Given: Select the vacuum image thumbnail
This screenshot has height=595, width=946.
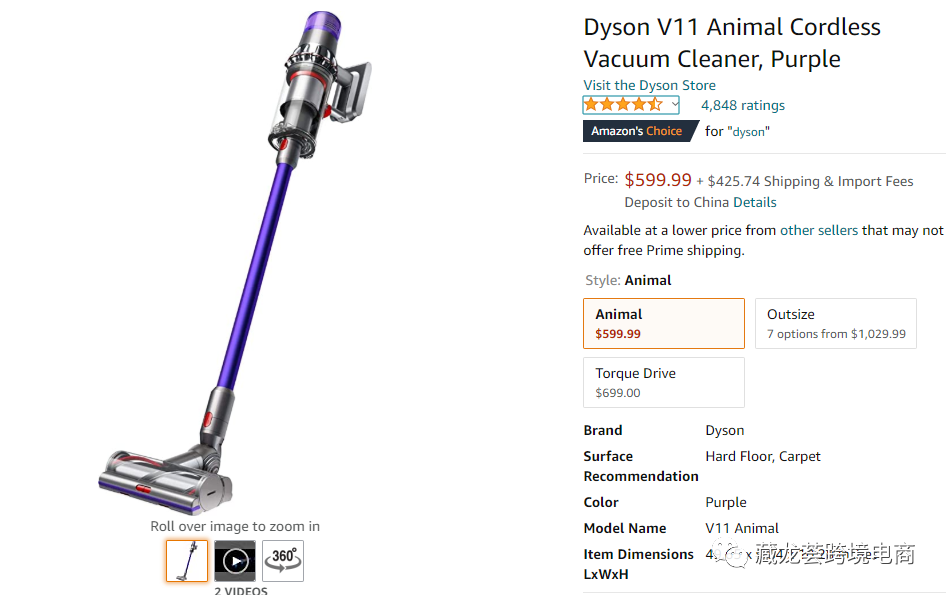Looking at the screenshot, I should click(187, 561).
